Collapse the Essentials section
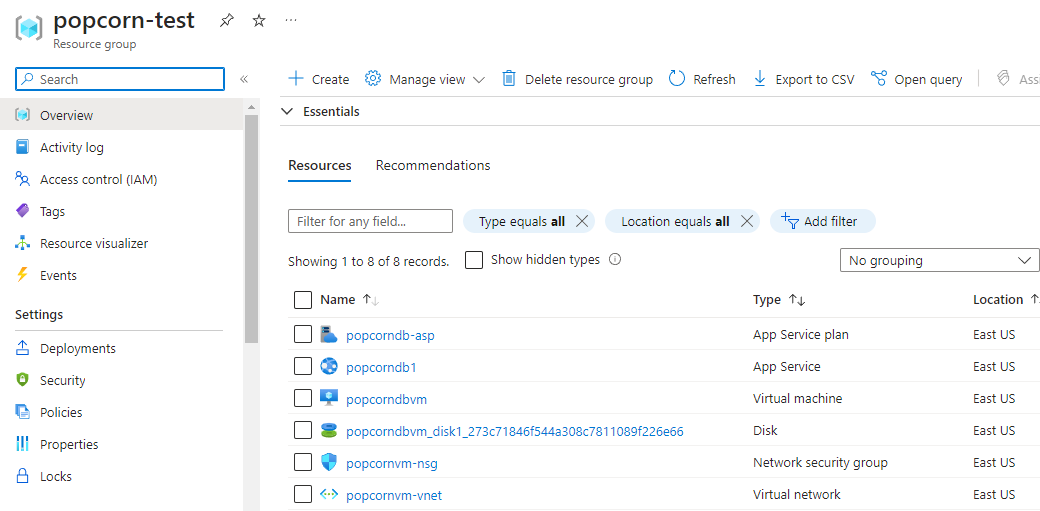Viewport: 1040px width, 511px height. (287, 111)
